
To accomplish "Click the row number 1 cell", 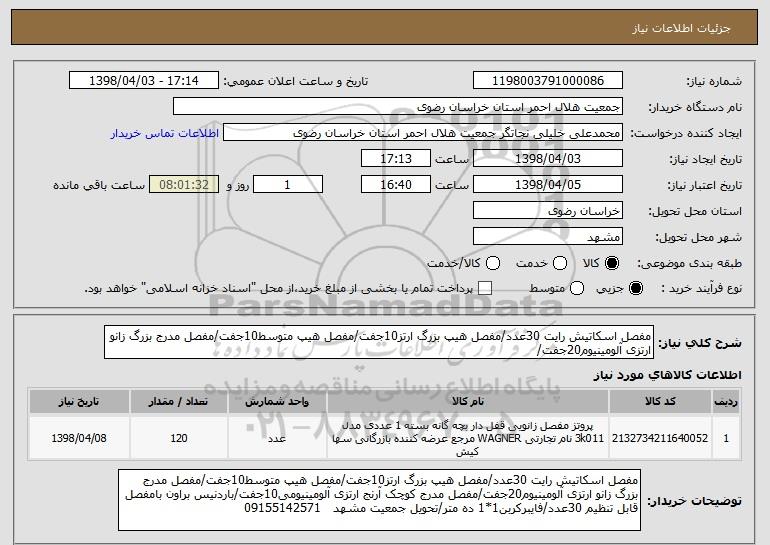I will pyautogui.click(x=726, y=438).
